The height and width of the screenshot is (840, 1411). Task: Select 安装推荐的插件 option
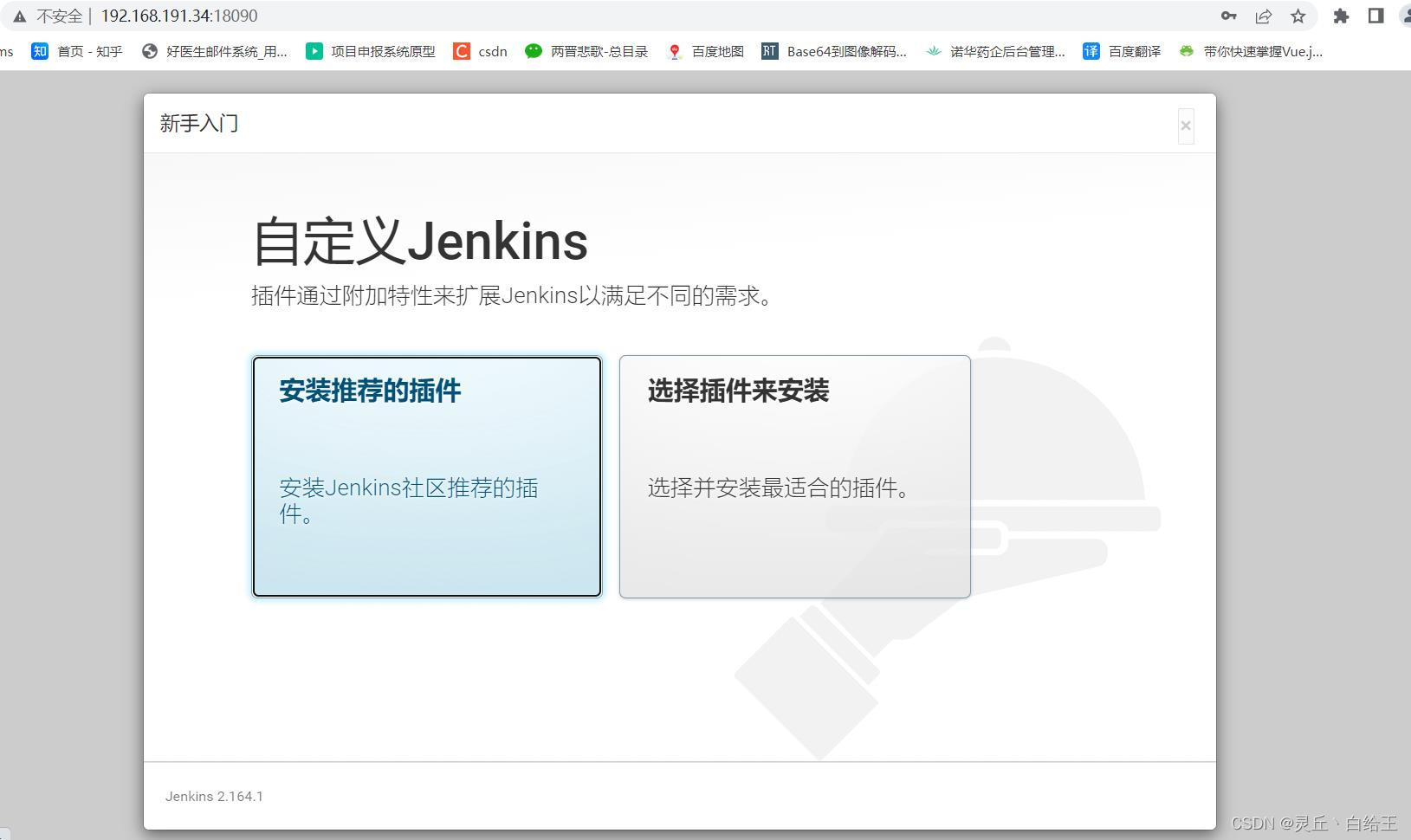[x=426, y=476]
